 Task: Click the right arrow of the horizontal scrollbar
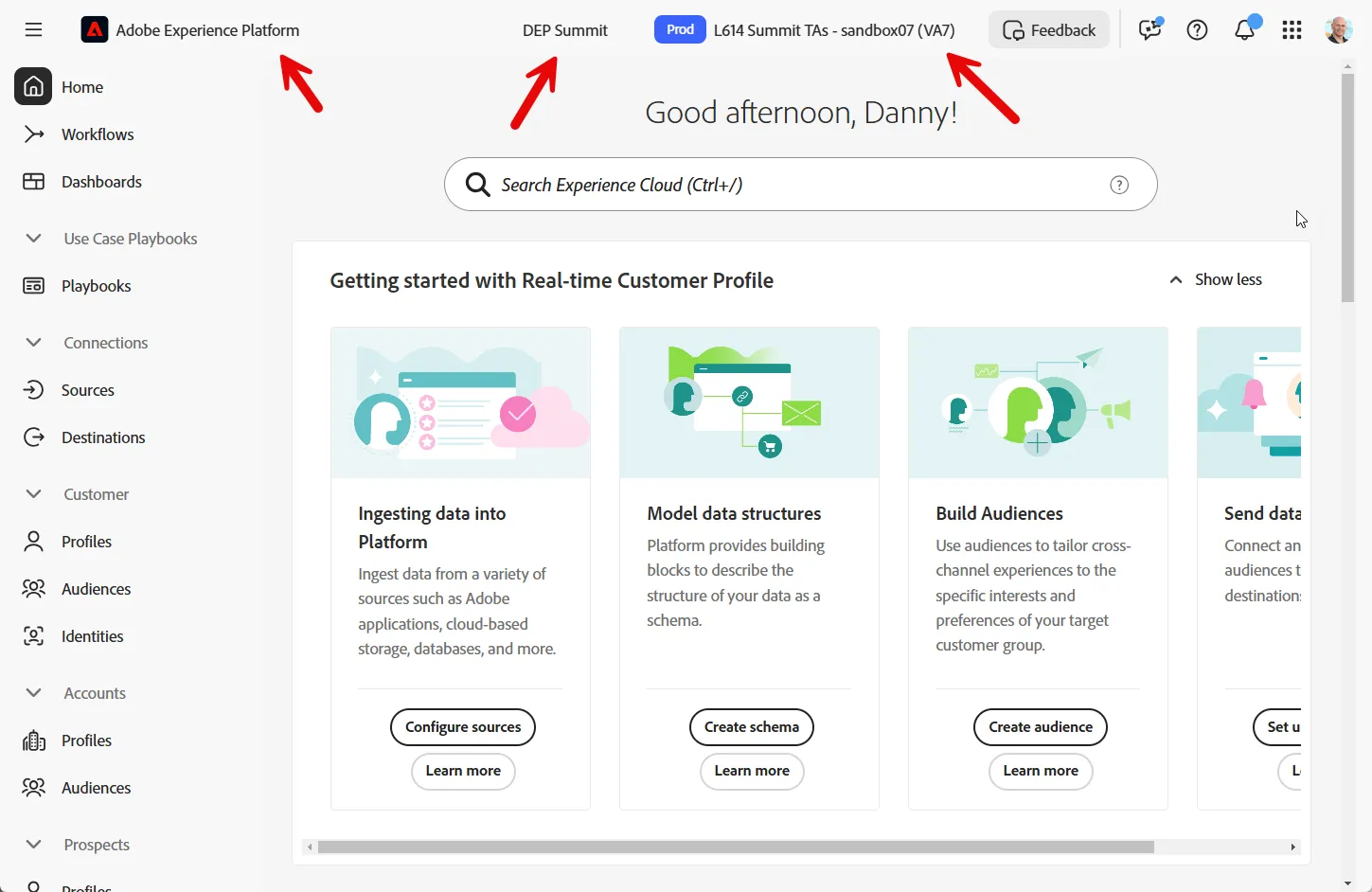1293,847
